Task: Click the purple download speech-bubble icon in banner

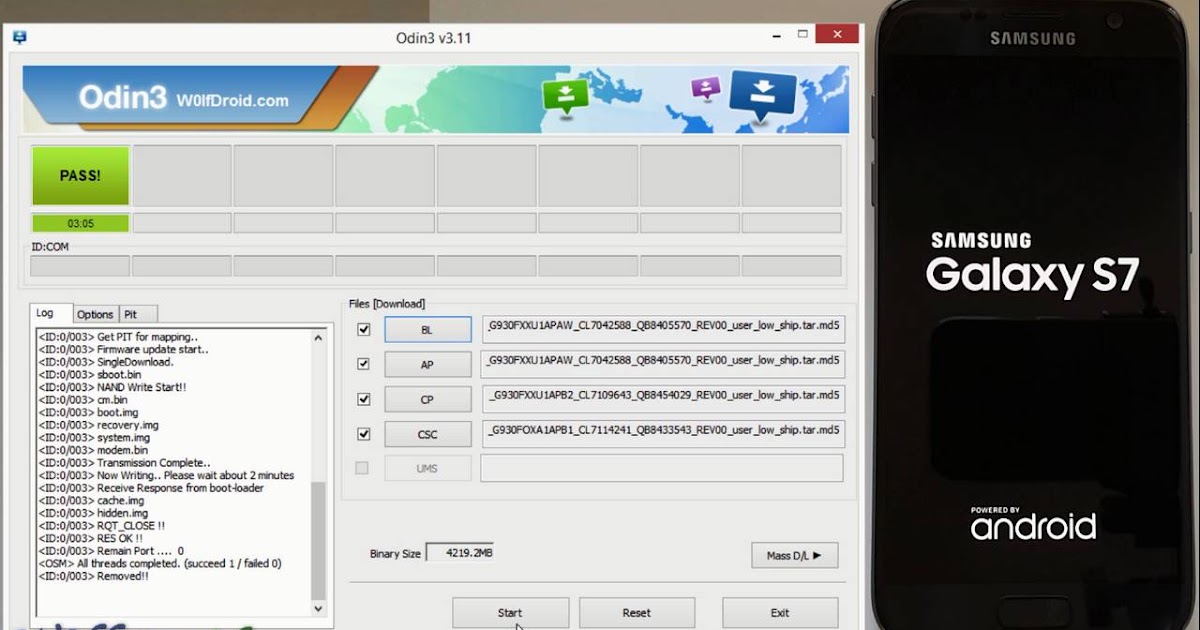Action: pyautogui.click(x=706, y=90)
